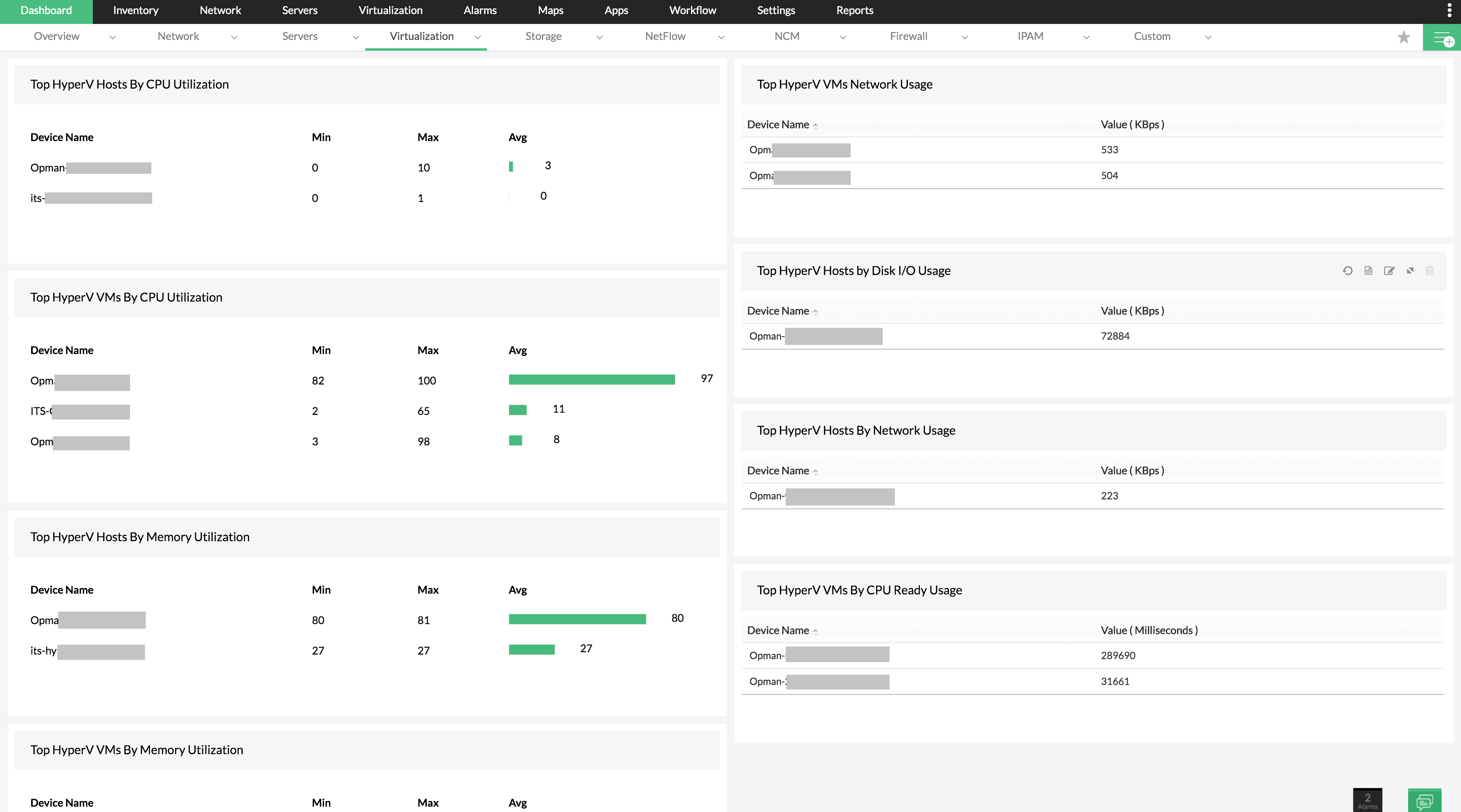1461x812 pixels.
Task: Refresh the Disk I/O Usage widget
Action: point(1348,270)
